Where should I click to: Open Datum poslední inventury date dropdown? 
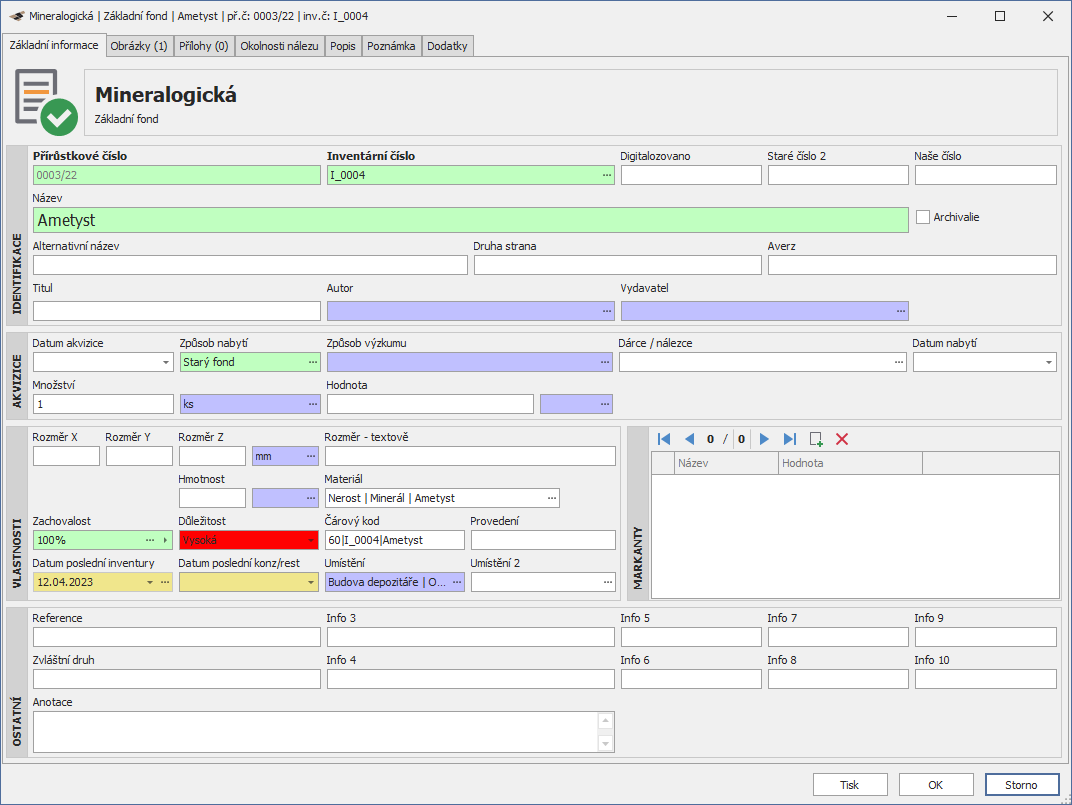(150, 582)
